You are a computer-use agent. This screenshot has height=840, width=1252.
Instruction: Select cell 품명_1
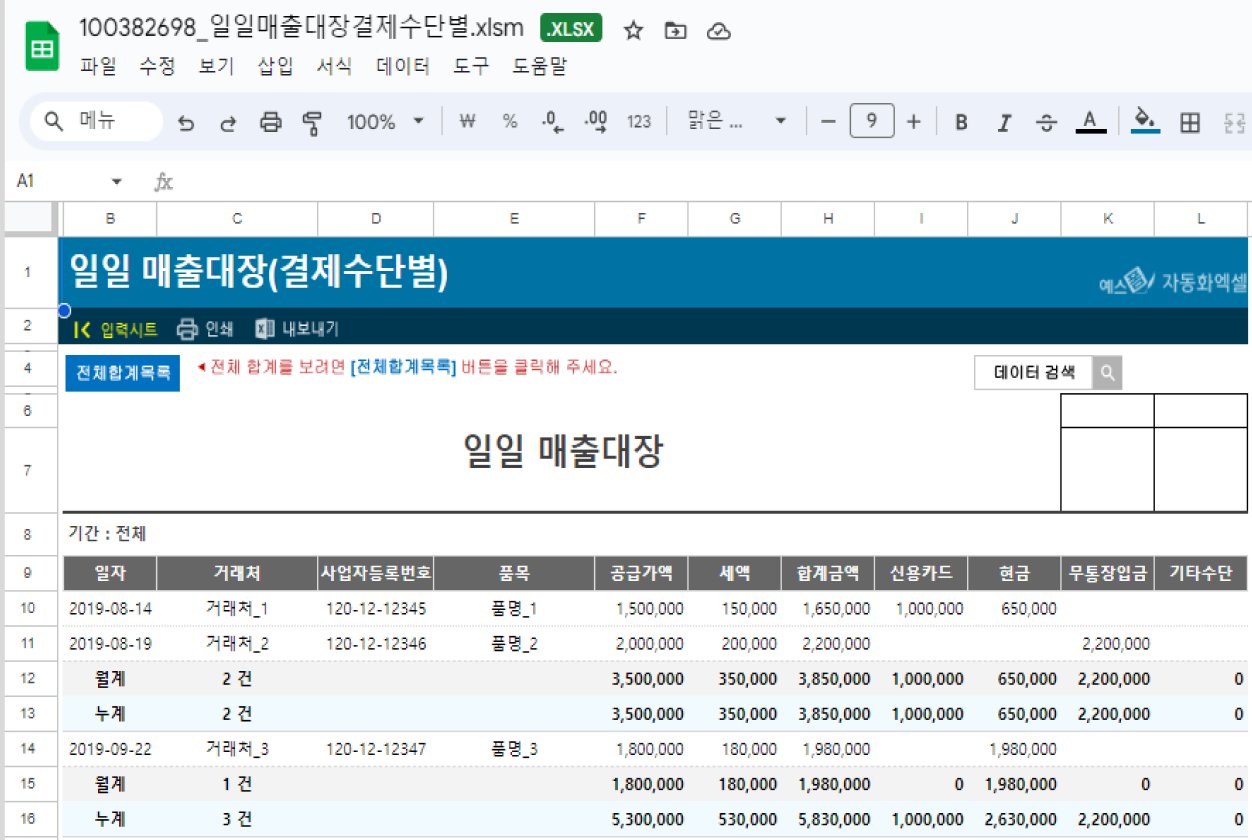pyautogui.click(x=514, y=608)
